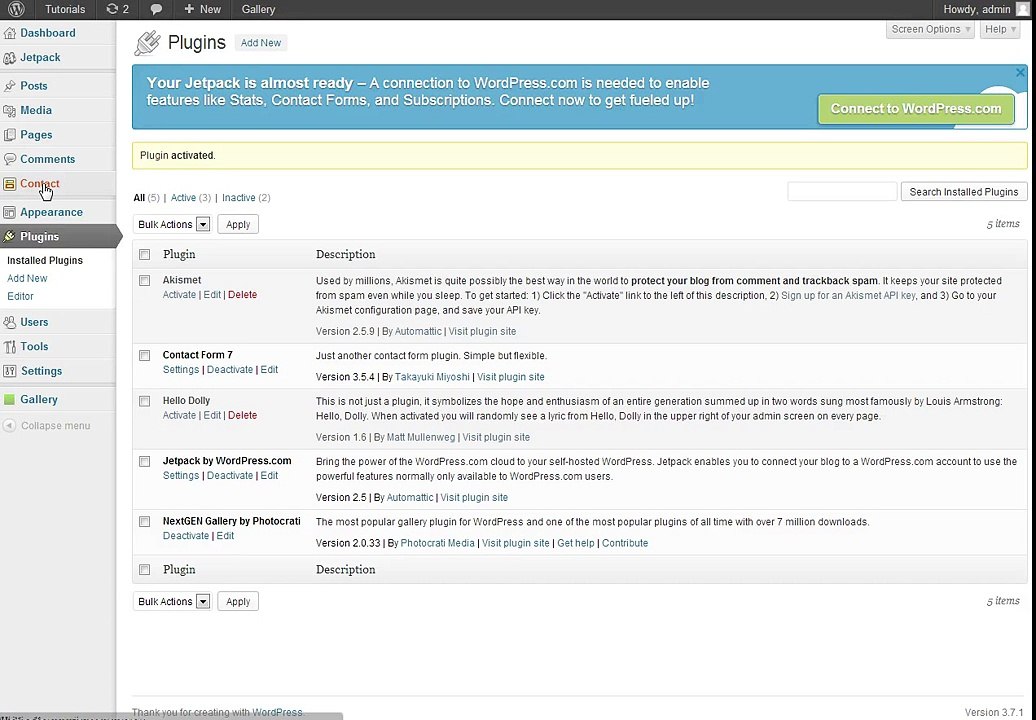Image resolution: width=1036 pixels, height=720 pixels.
Task: Click the Contact form sidebar icon
Action: [x=9, y=184]
